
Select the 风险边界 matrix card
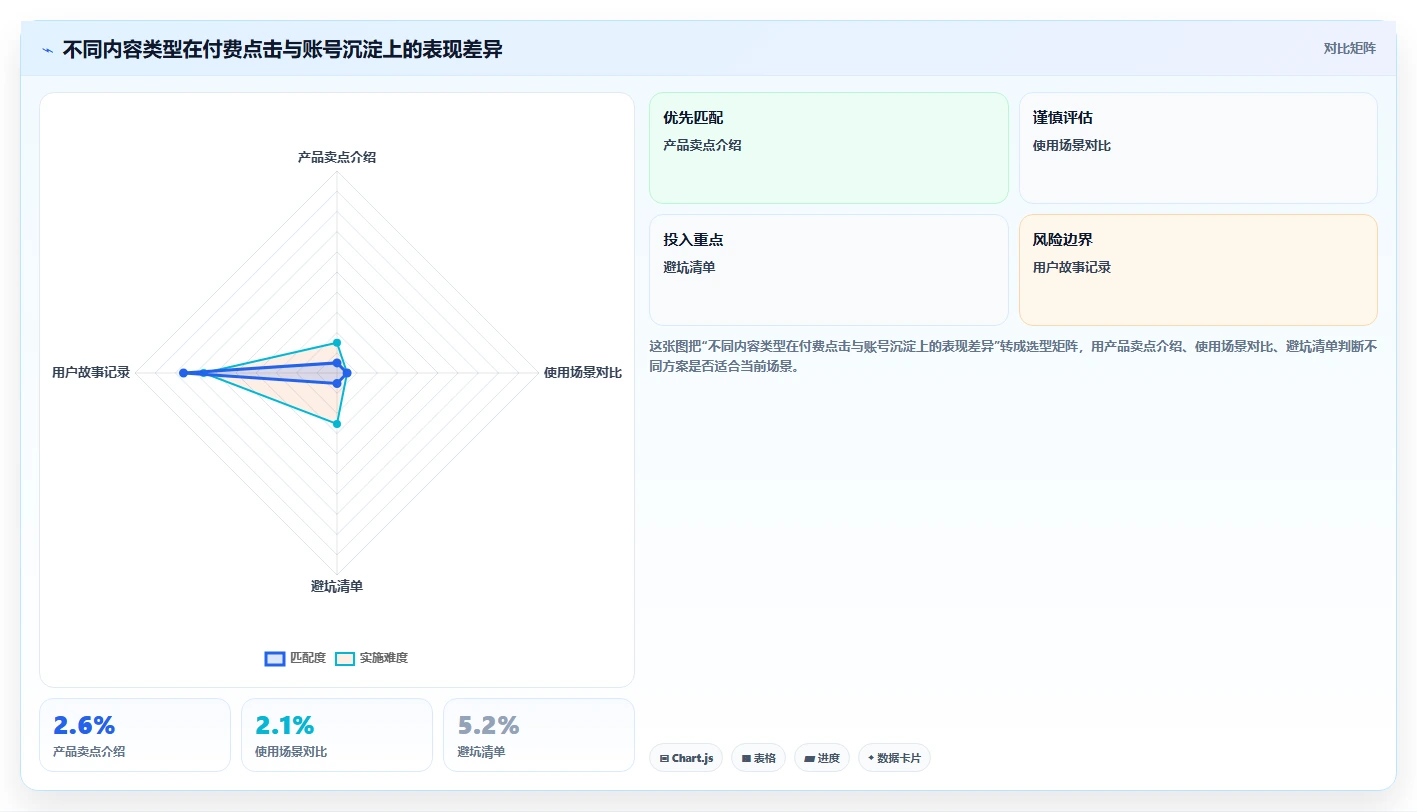tap(1198, 270)
